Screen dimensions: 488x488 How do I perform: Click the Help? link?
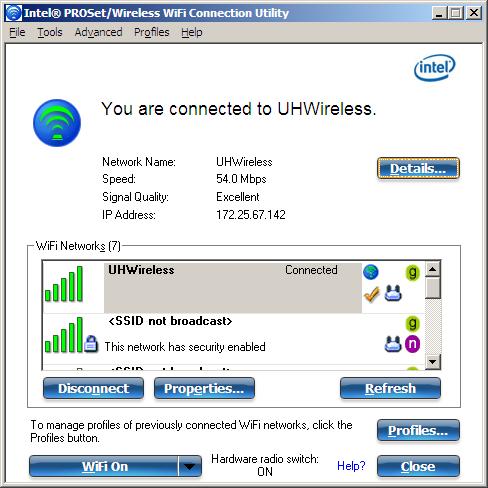pyautogui.click(x=351, y=466)
